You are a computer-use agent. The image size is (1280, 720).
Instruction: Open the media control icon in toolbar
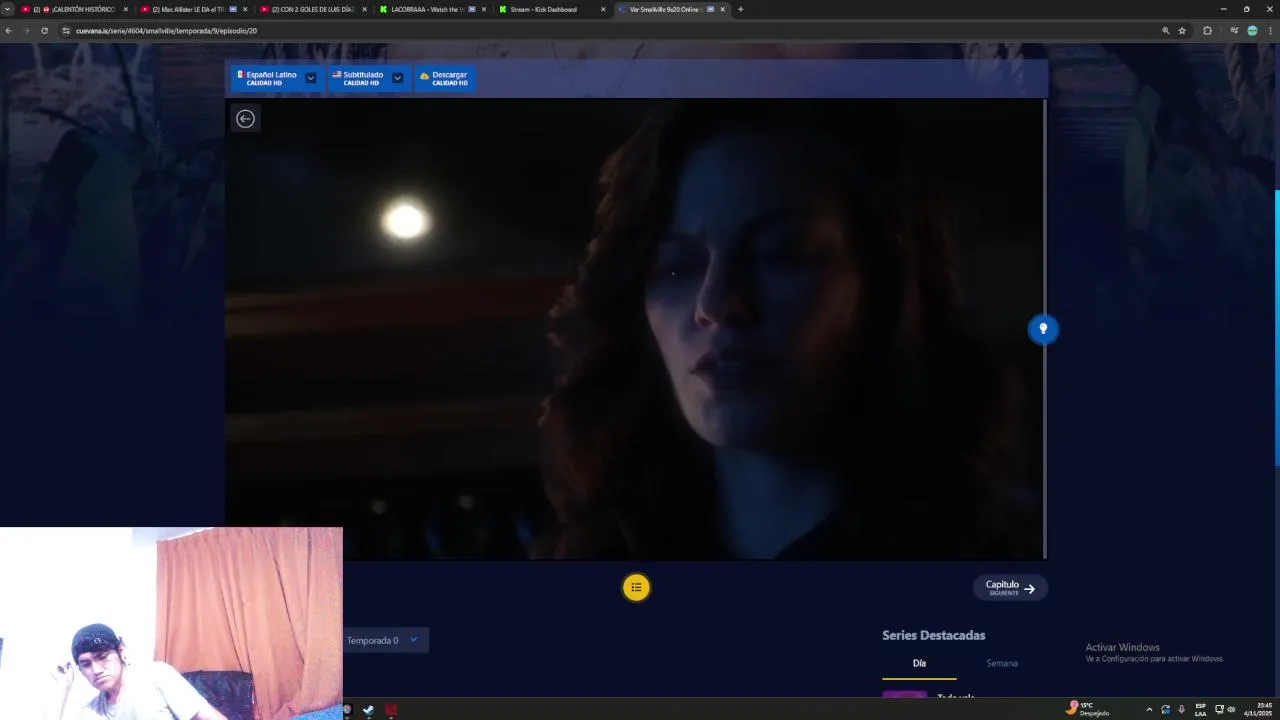click(x=1234, y=31)
